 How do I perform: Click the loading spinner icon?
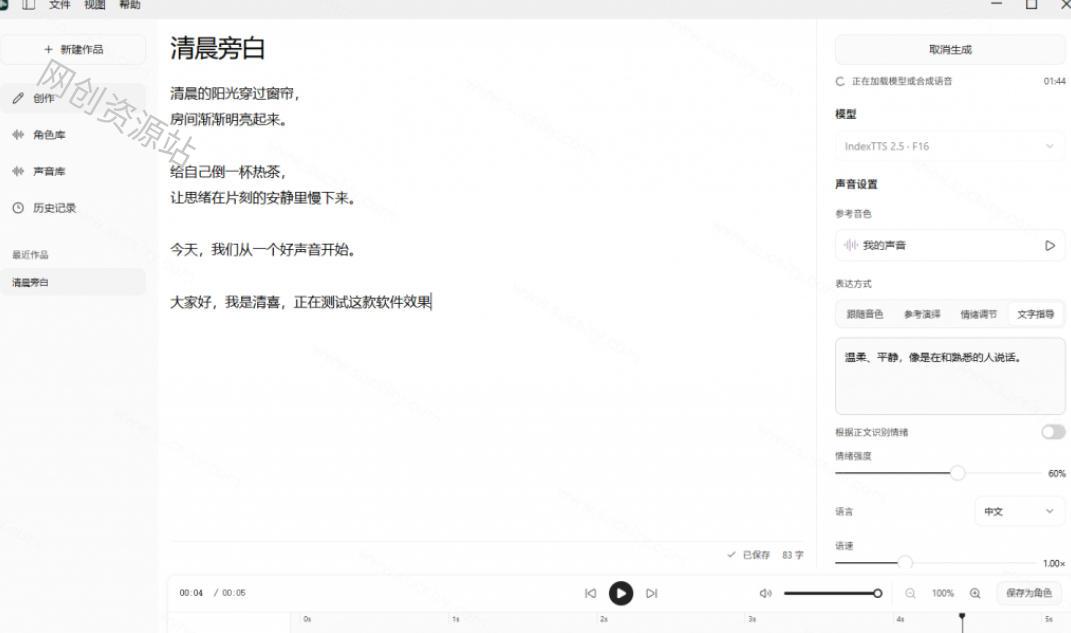[x=840, y=81]
